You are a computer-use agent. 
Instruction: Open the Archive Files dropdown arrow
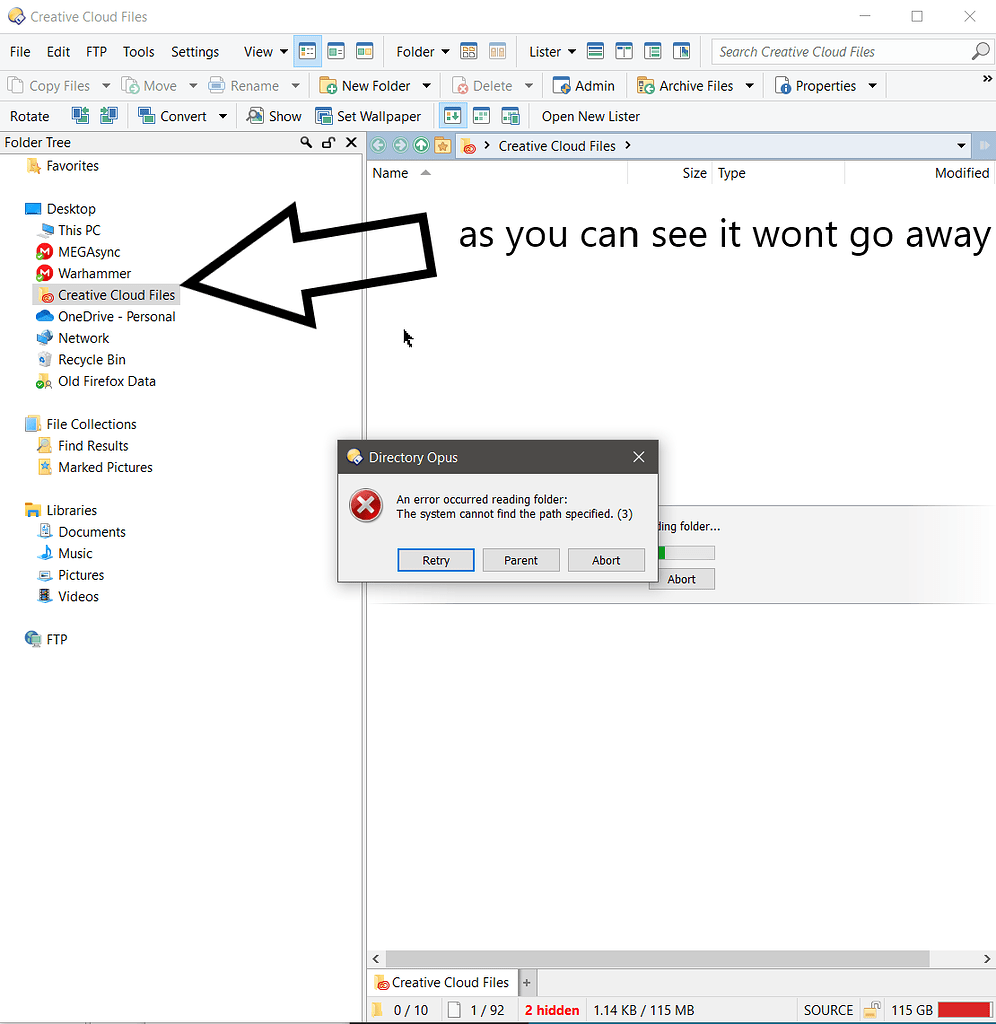click(x=749, y=86)
